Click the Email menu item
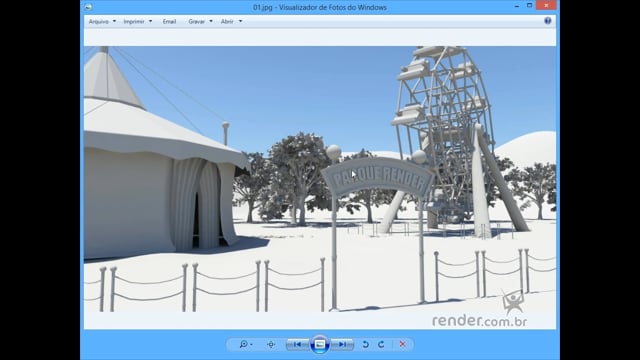 click(x=169, y=21)
